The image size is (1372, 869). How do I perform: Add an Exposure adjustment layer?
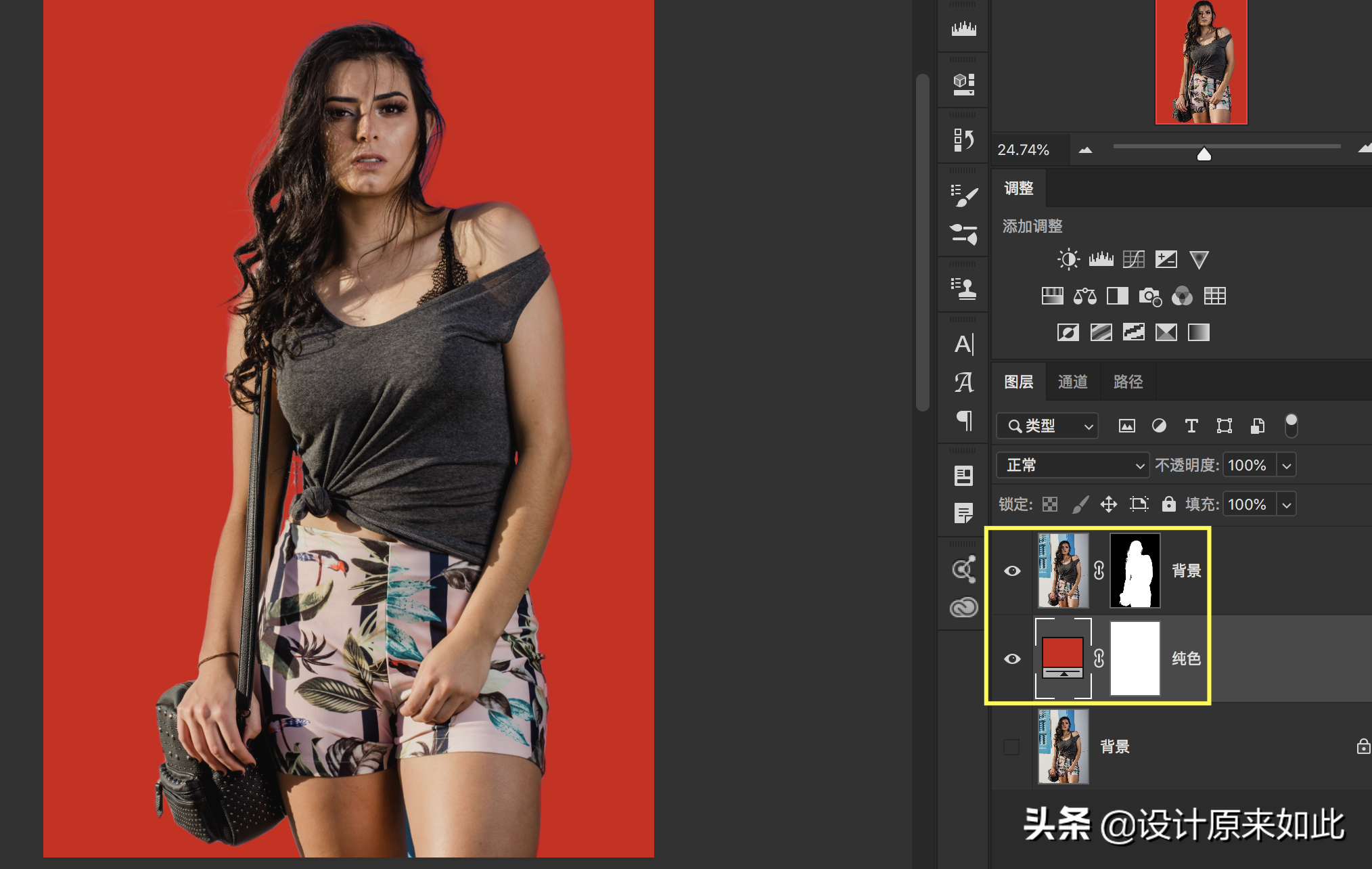coord(1166,259)
